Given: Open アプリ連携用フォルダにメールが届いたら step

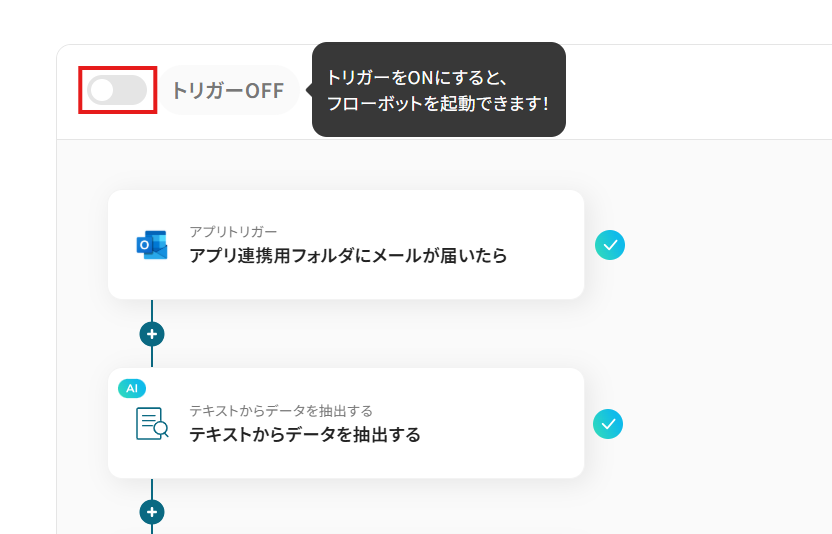Looking at the screenshot, I should pos(348,256).
